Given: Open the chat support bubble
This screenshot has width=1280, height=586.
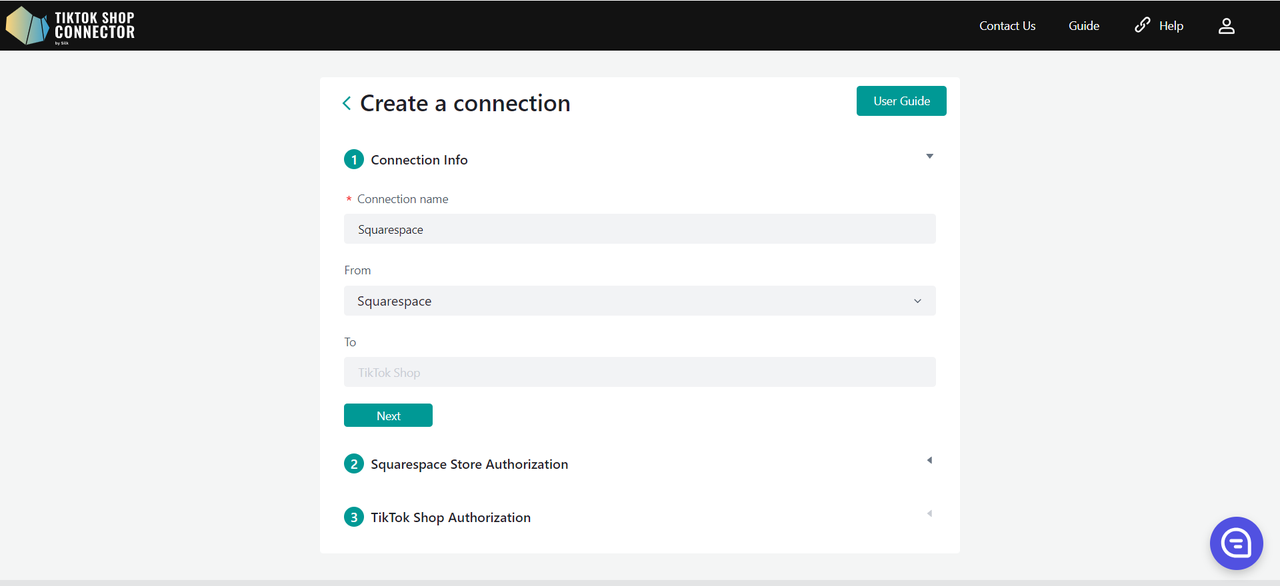Looking at the screenshot, I should [x=1237, y=543].
